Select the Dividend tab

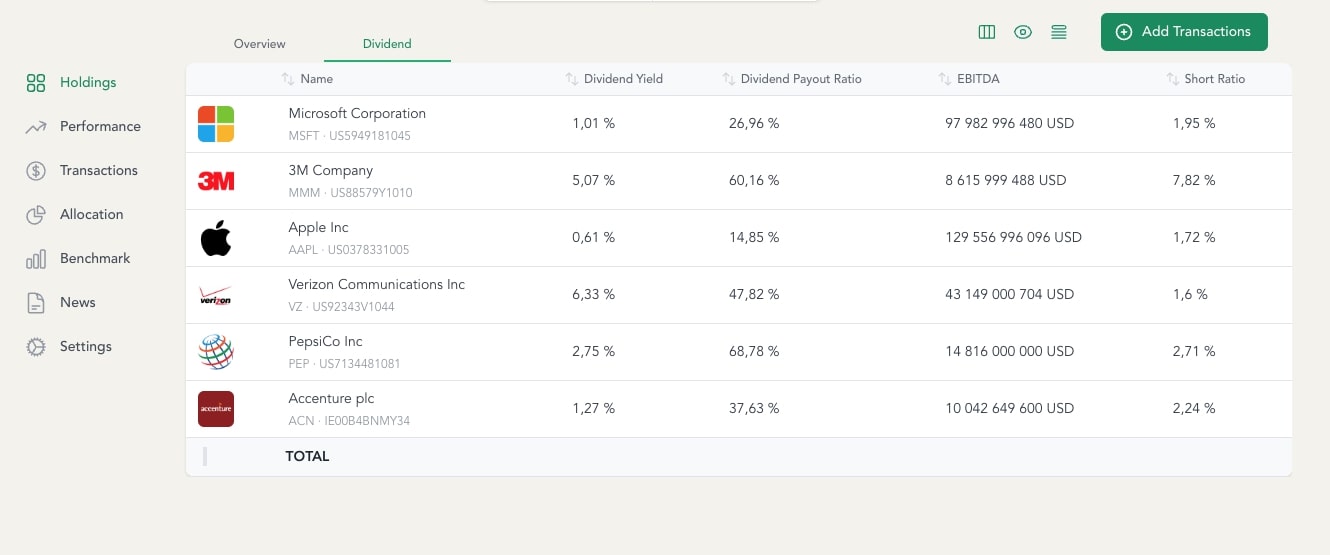[387, 44]
